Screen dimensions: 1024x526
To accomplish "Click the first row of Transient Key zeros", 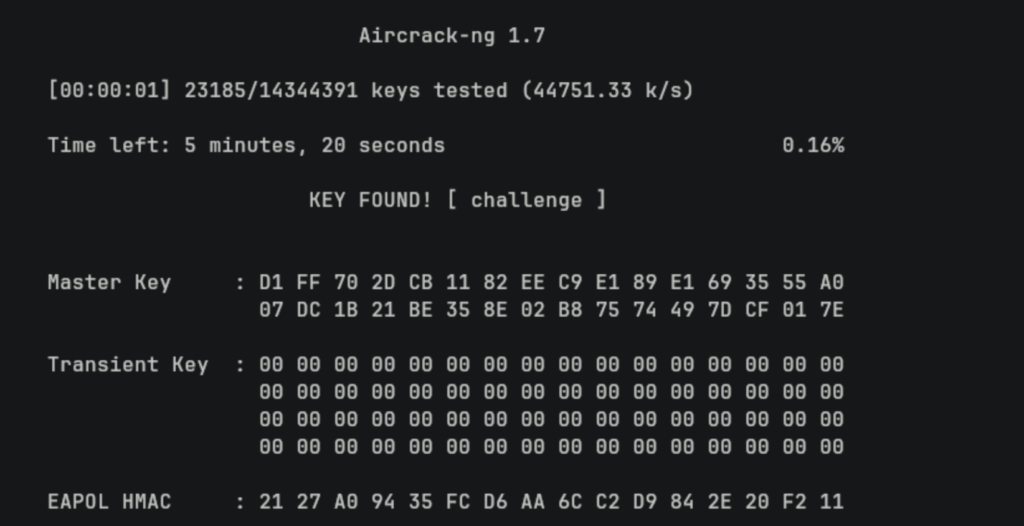I will (551, 364).
